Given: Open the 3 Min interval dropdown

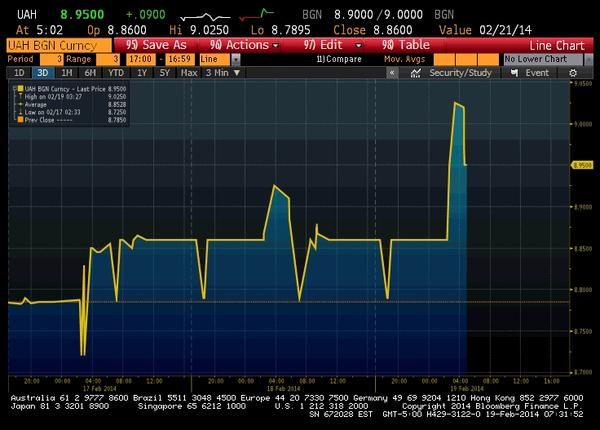Looking at the screenshot, I should (x=223, y=73).
